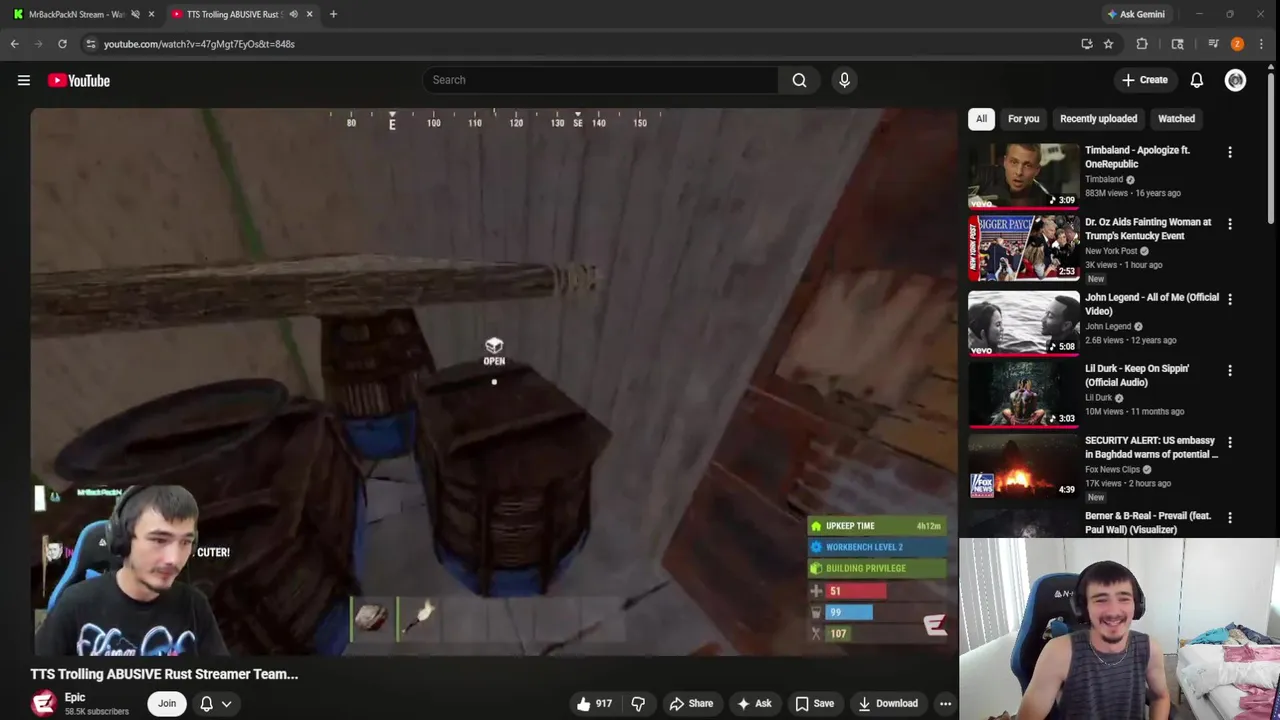This screenshot has width=1280, height=720.
Task: Close the TTS Trolling ABUSIVE Rust tab
Action: [309, 14]
